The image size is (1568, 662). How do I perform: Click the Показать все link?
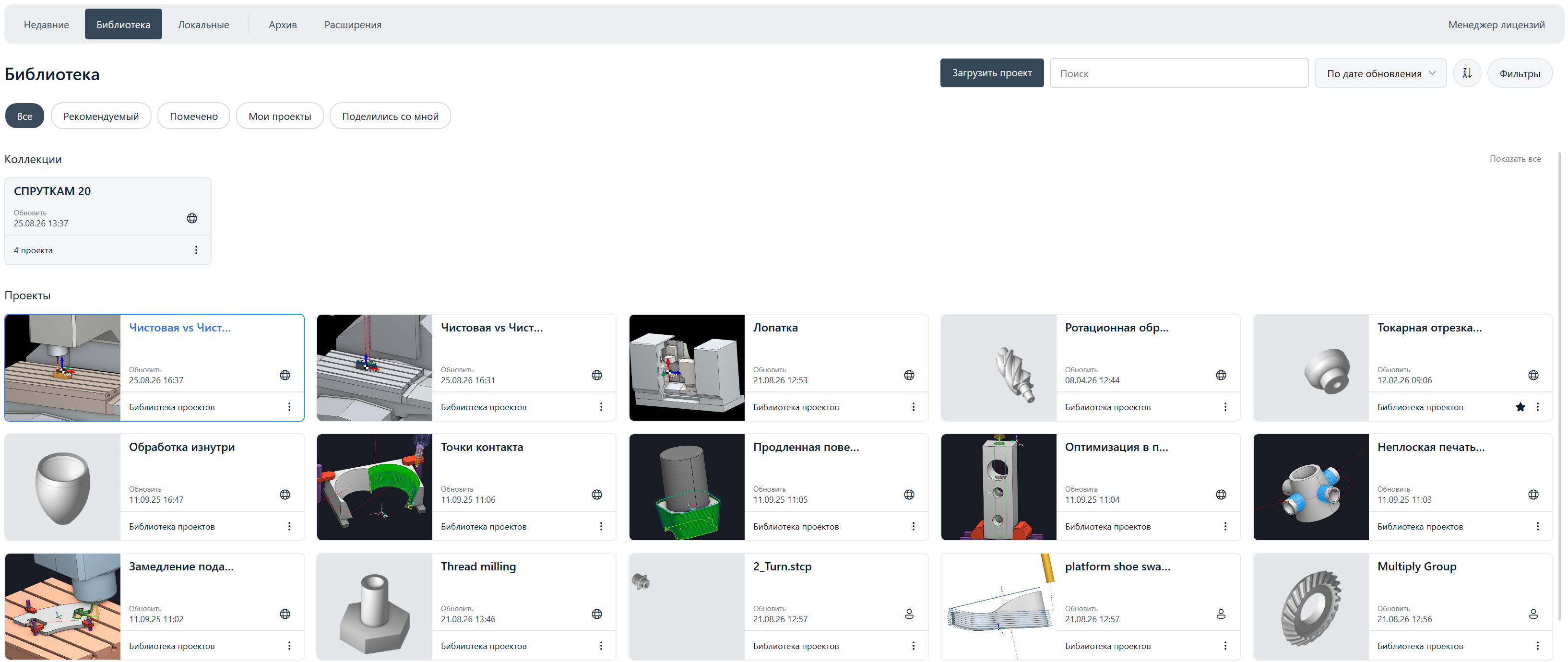[x=1515, y=159]
